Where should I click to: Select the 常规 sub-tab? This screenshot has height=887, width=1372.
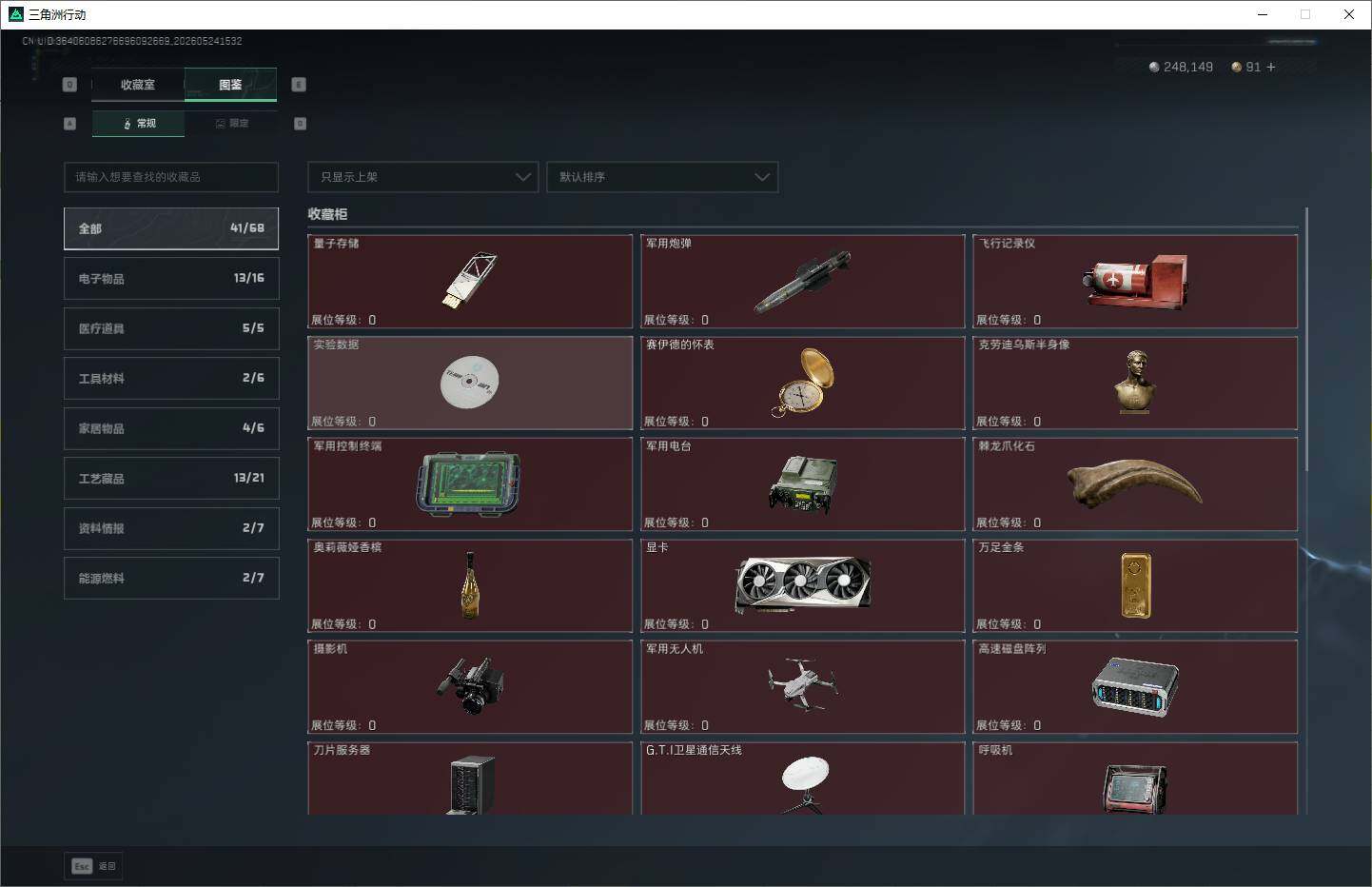[139, 124]
